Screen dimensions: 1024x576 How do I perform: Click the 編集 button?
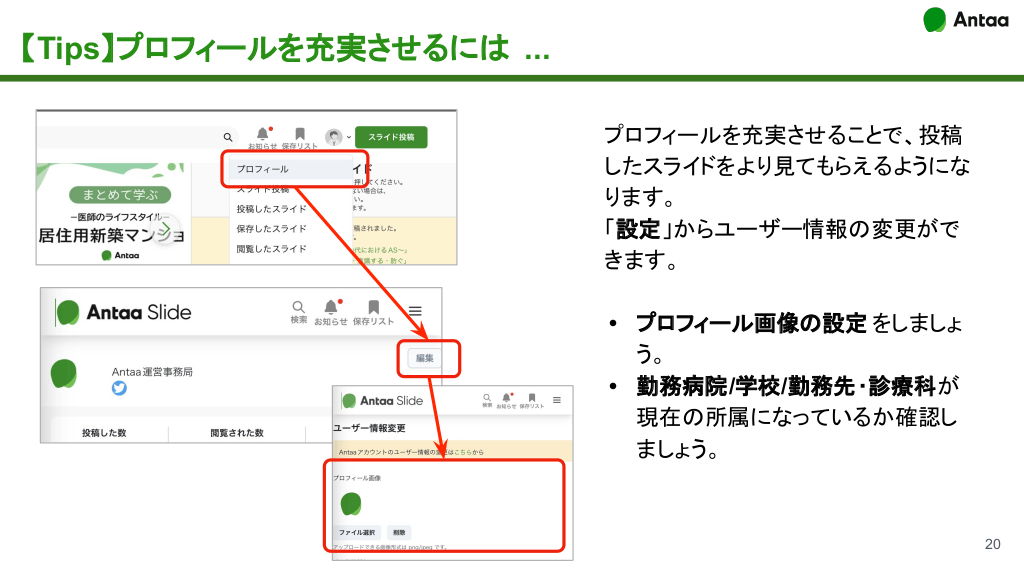[424, 357]
